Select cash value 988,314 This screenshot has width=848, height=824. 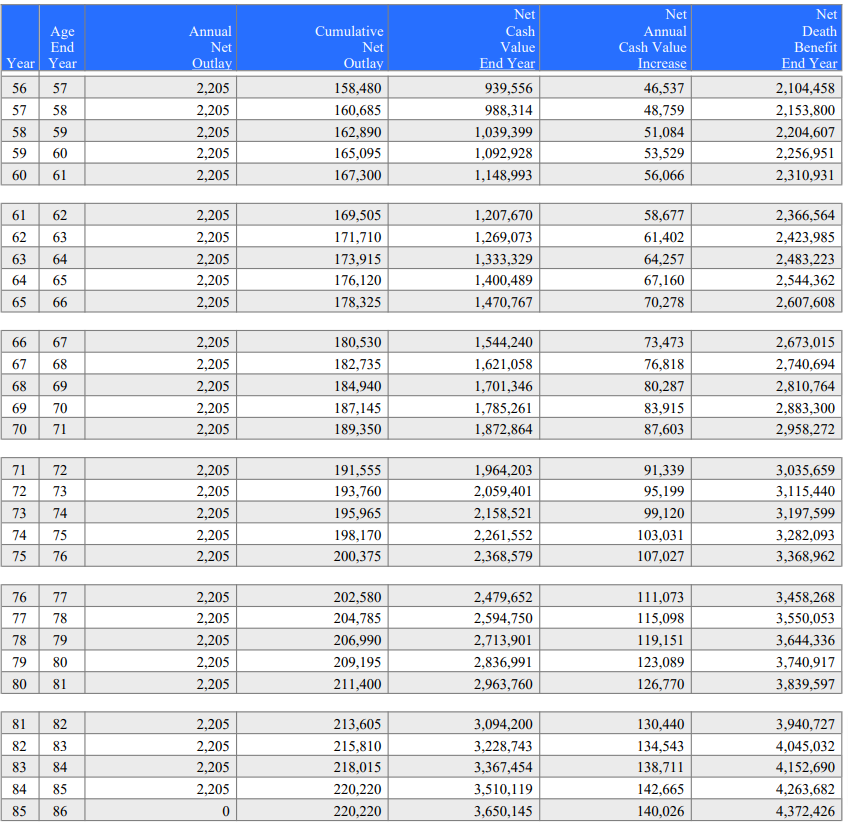pyautogui.click(x=509, y=110)
